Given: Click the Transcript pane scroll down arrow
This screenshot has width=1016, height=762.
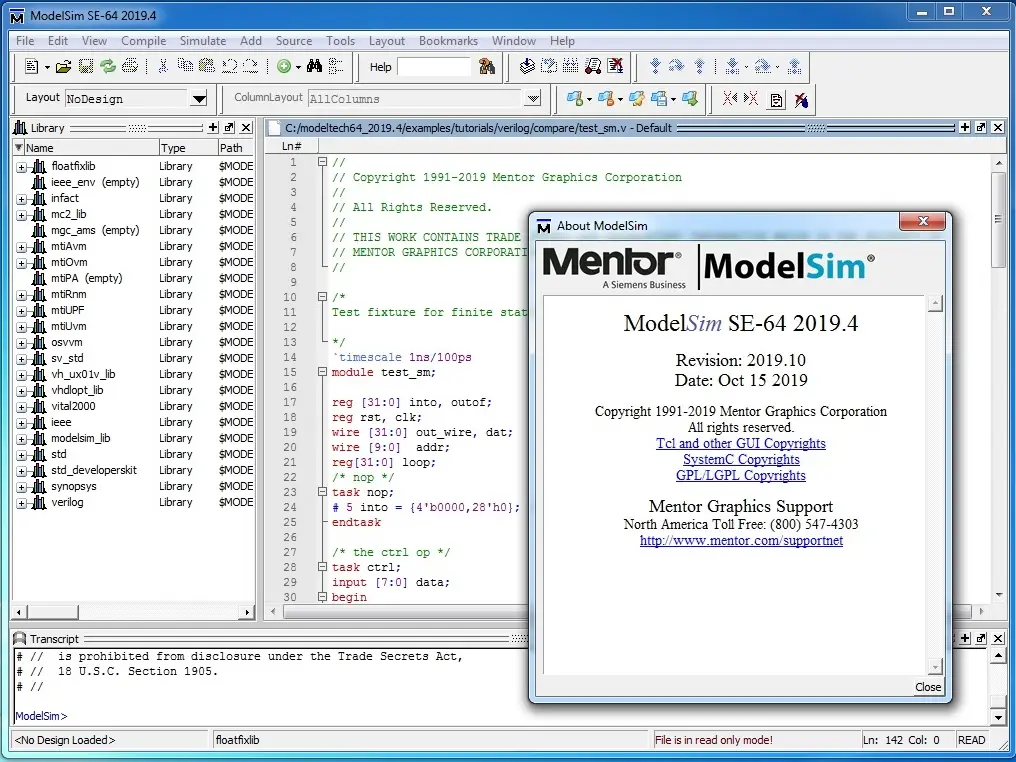Looking at the screenshot, I should pyautogui.click(x=998, y=717).
